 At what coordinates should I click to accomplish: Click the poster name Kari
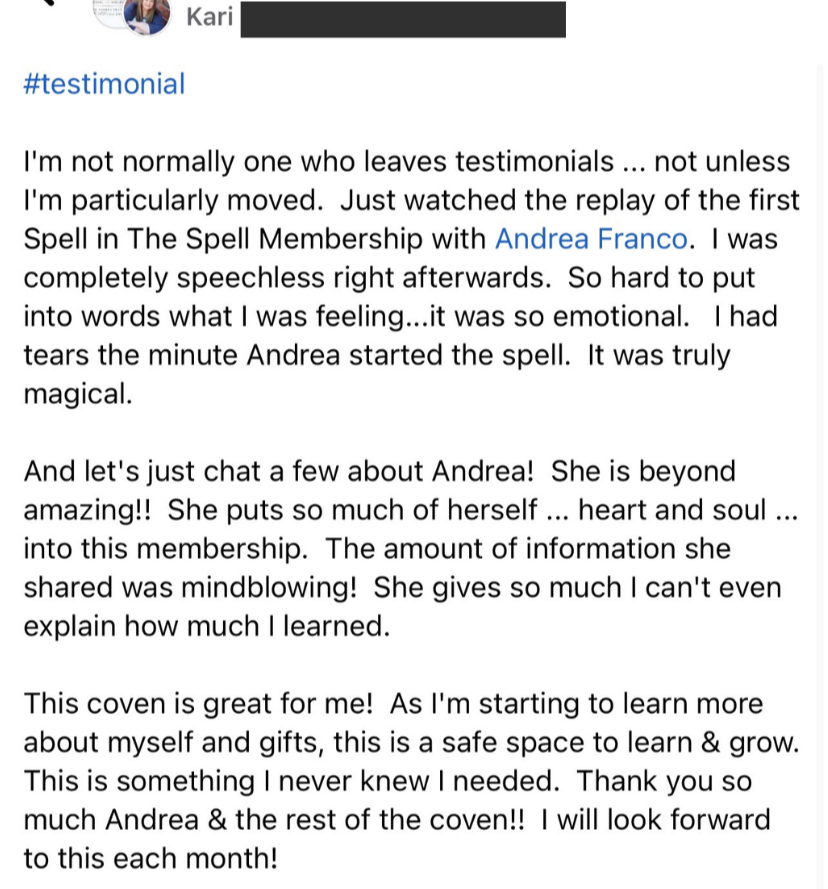pos(209,17)
